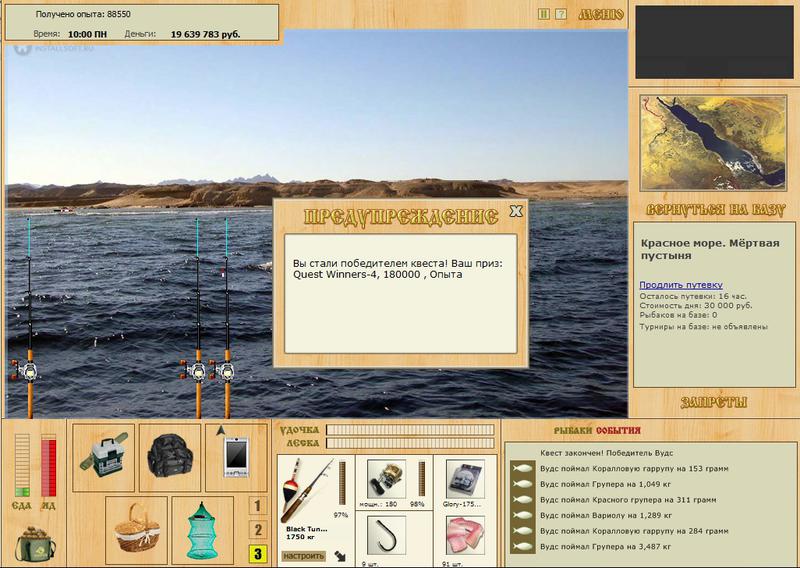Image resolution: width=800 pixels, height=568 pixels.
Task: Open the black backpack inventory
Action: click(x=170, y=457)
